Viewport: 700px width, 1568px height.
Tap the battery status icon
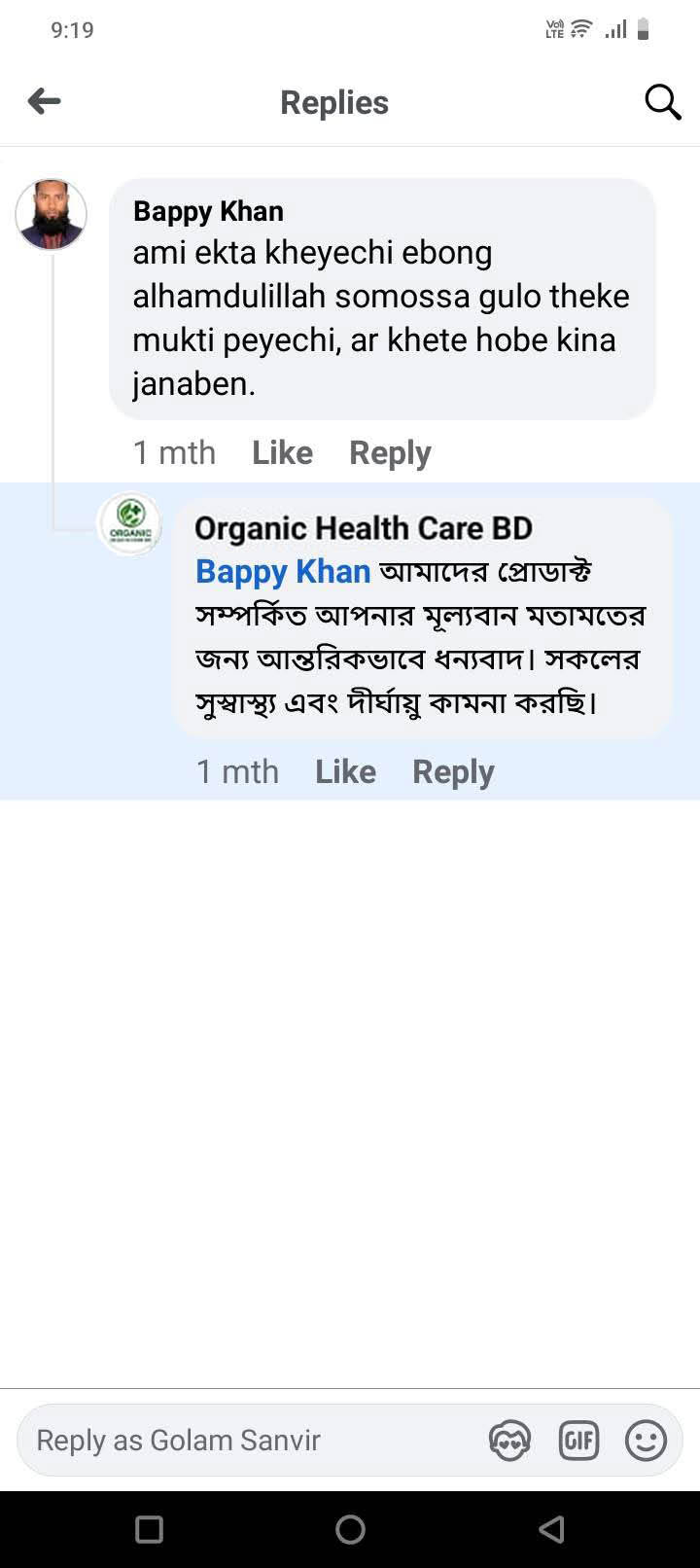pyautogui.click(x=643, y=30)
